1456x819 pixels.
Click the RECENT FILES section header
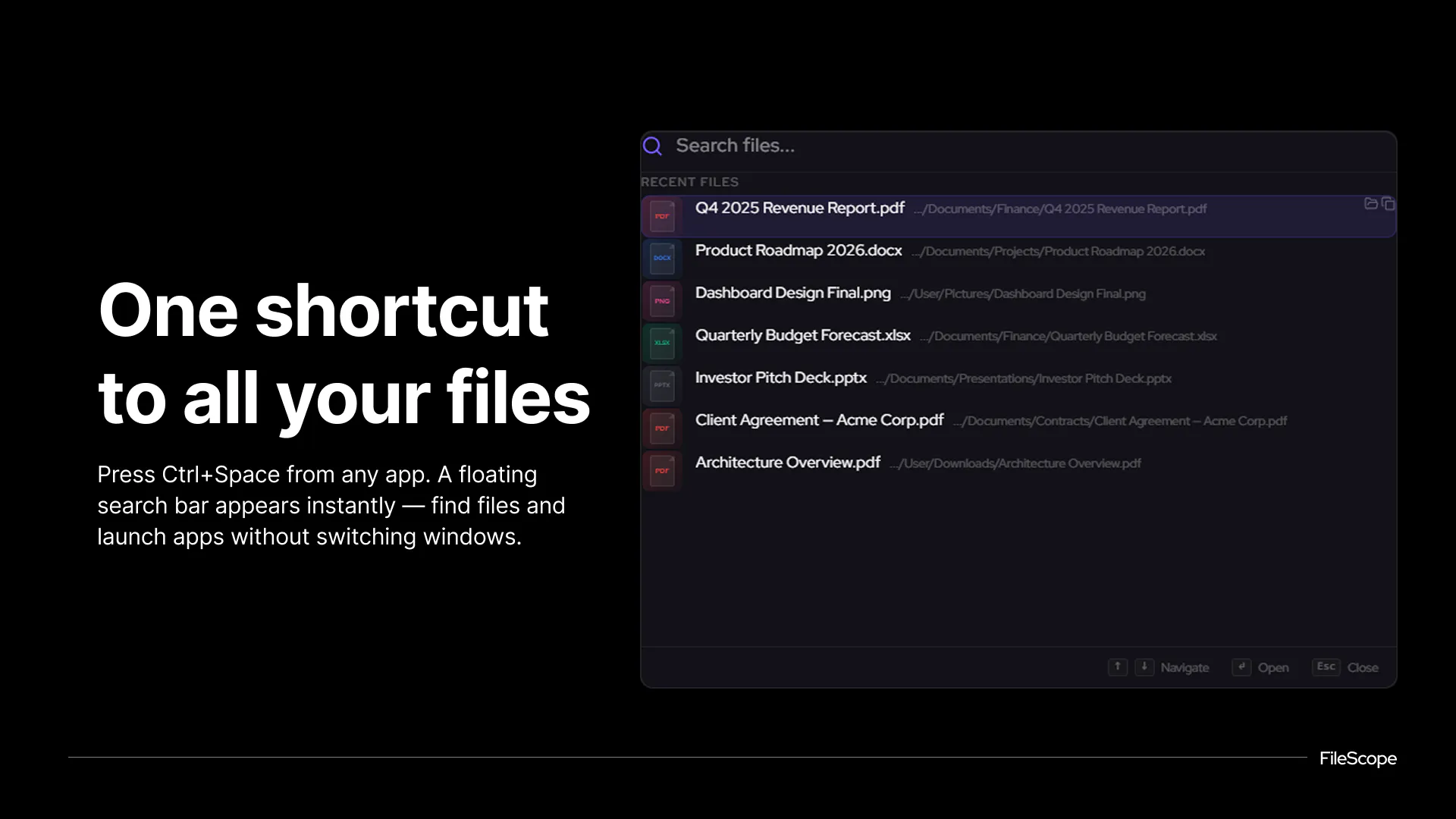(689, 182)
